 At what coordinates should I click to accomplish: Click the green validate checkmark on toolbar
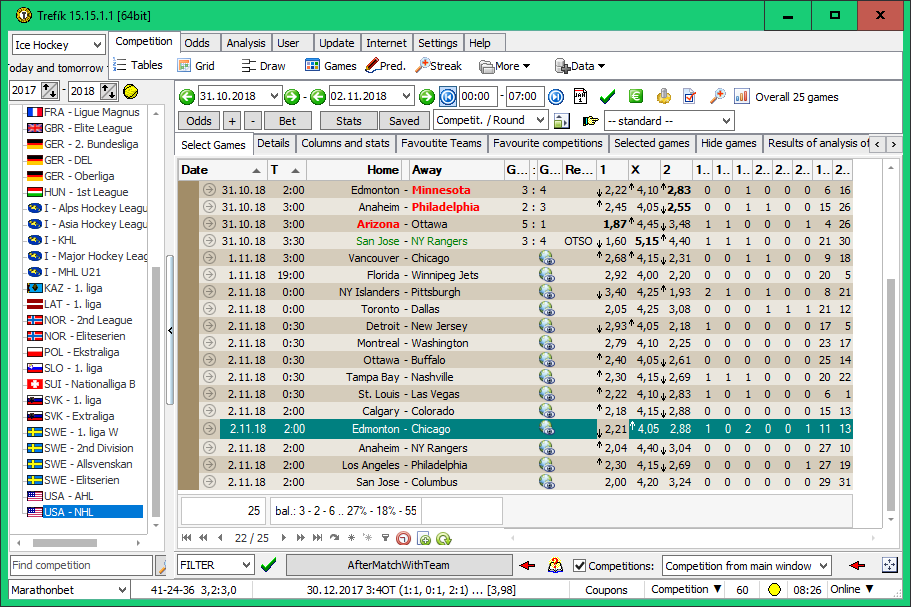pyautogui.click(x=608, y=97)
